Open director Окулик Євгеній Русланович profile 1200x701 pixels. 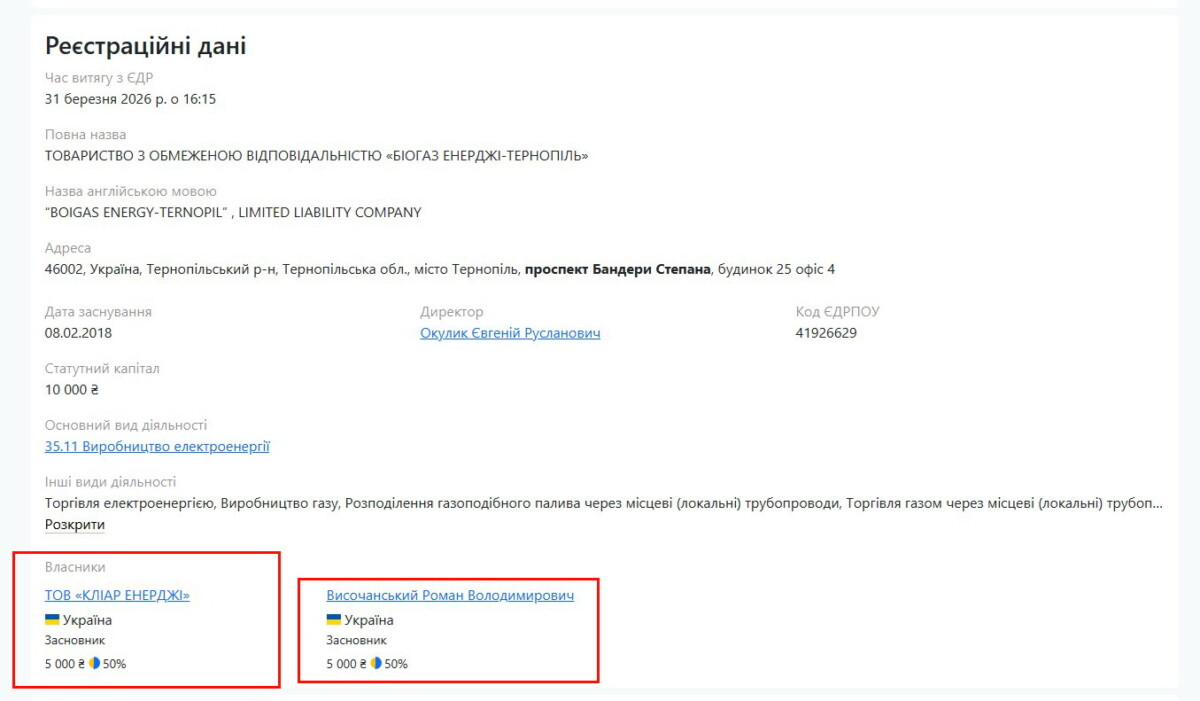(510, 333)
